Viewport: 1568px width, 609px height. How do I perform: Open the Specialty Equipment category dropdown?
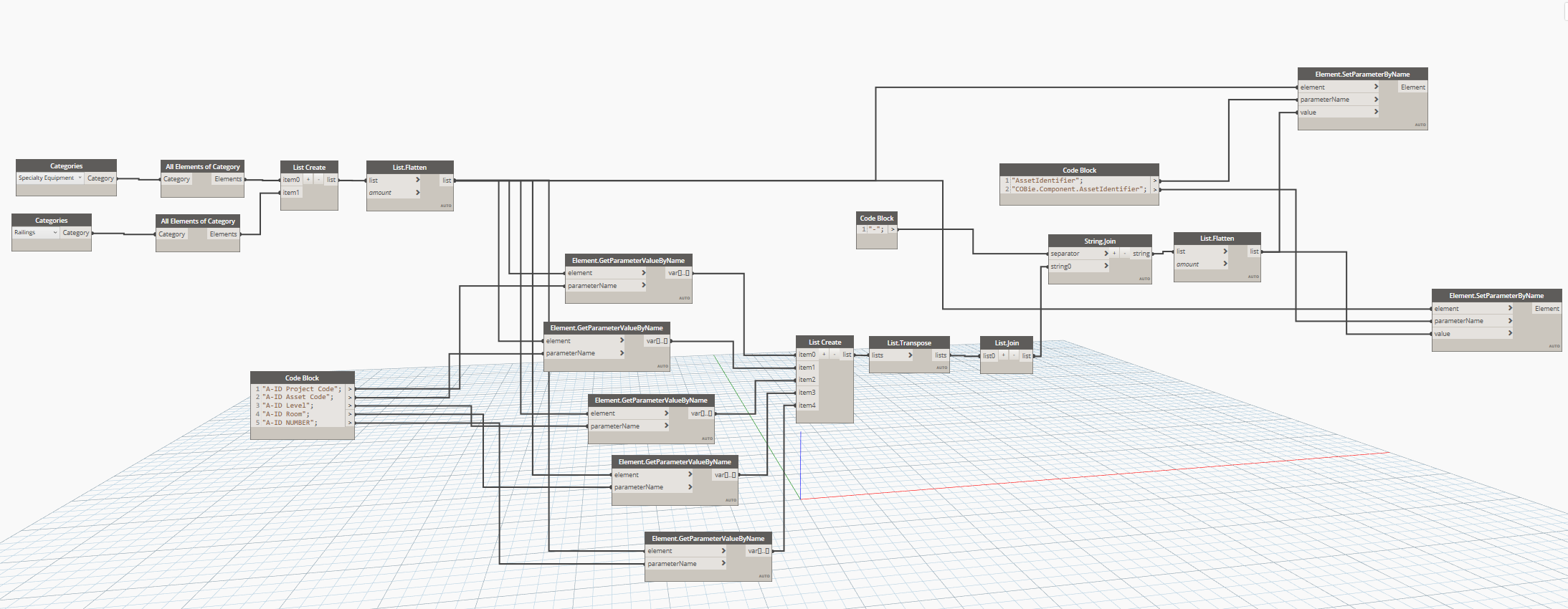[x=50, y=178]
